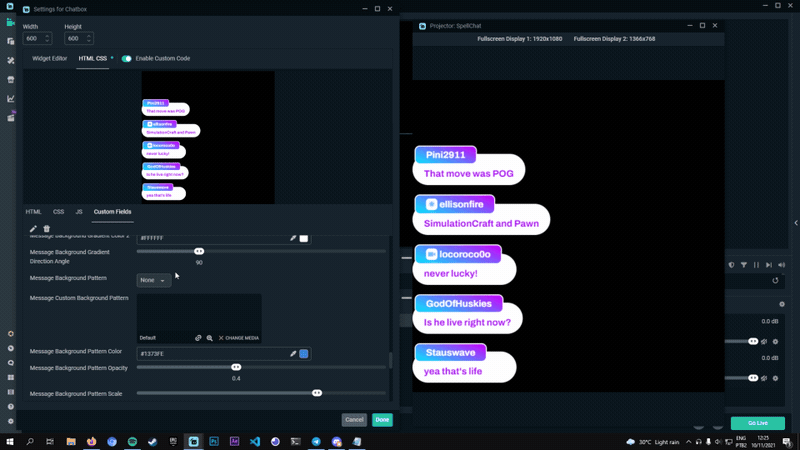Viewport: 800px width, 450px height.
Task: Mute the second audio source
Action: pyautogui.click(x=764, y=378)
